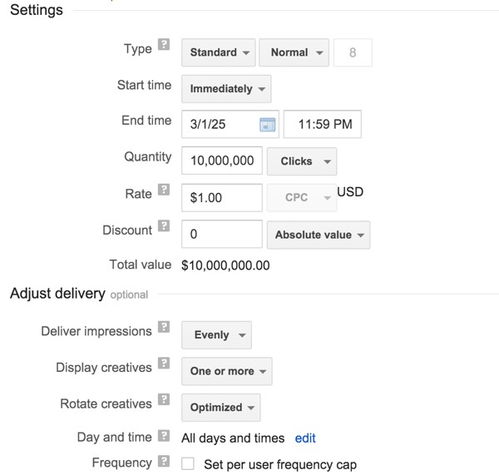This screenshot has height=475, width=499.
Task: Open the help icon beside Rate
Action: click(164, 190)
